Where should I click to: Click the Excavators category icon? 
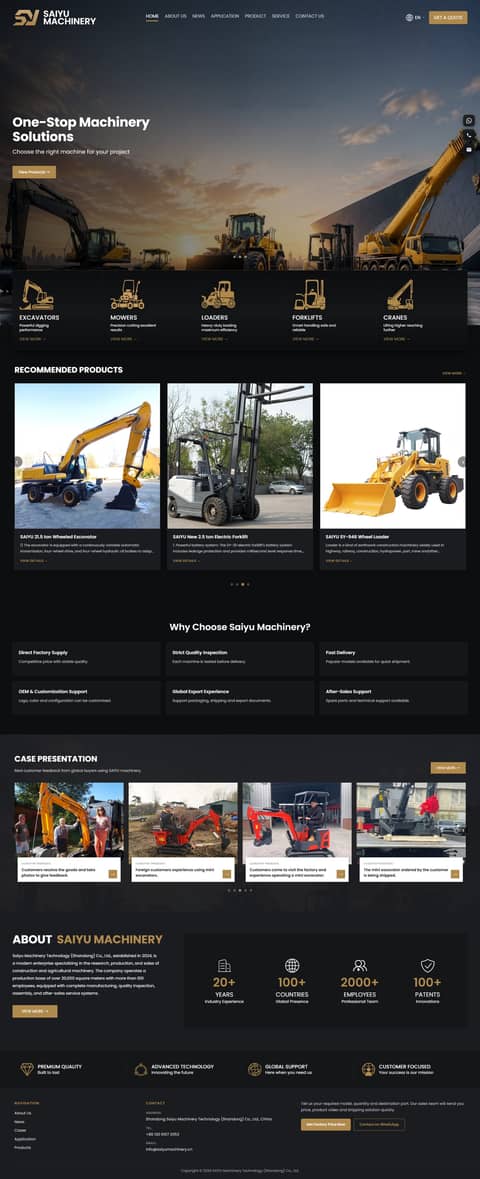(x=37, y=295)
